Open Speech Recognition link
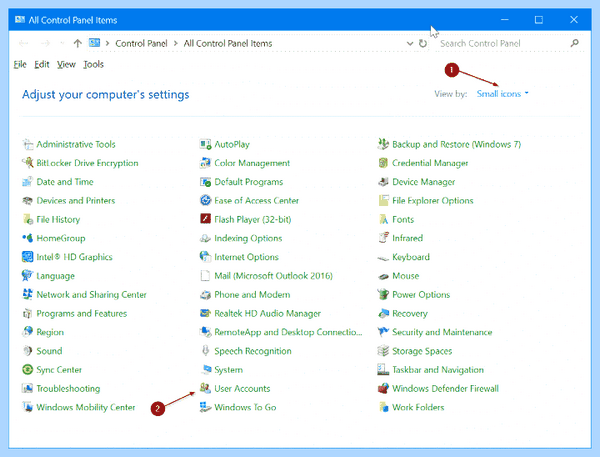Viewport: 600px width, 457px height. pyautogui.click(x=253, y=351)
